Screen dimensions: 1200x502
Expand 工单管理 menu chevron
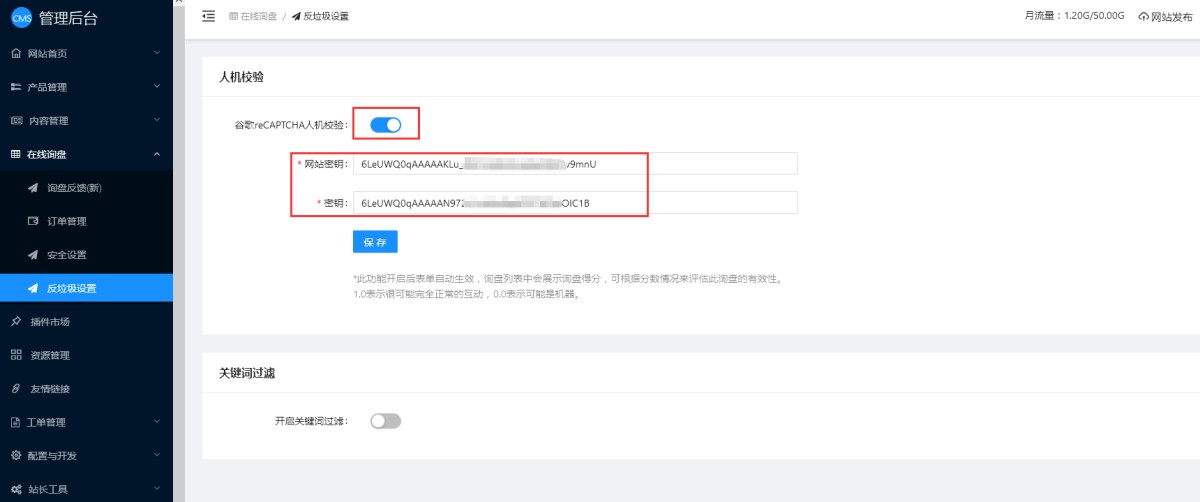157,422
